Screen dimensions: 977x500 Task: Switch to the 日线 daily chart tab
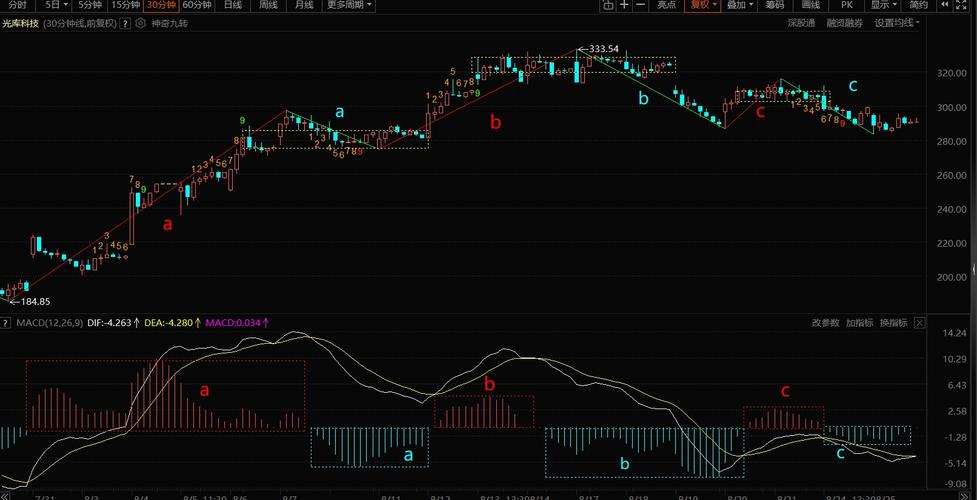[232, 5]
